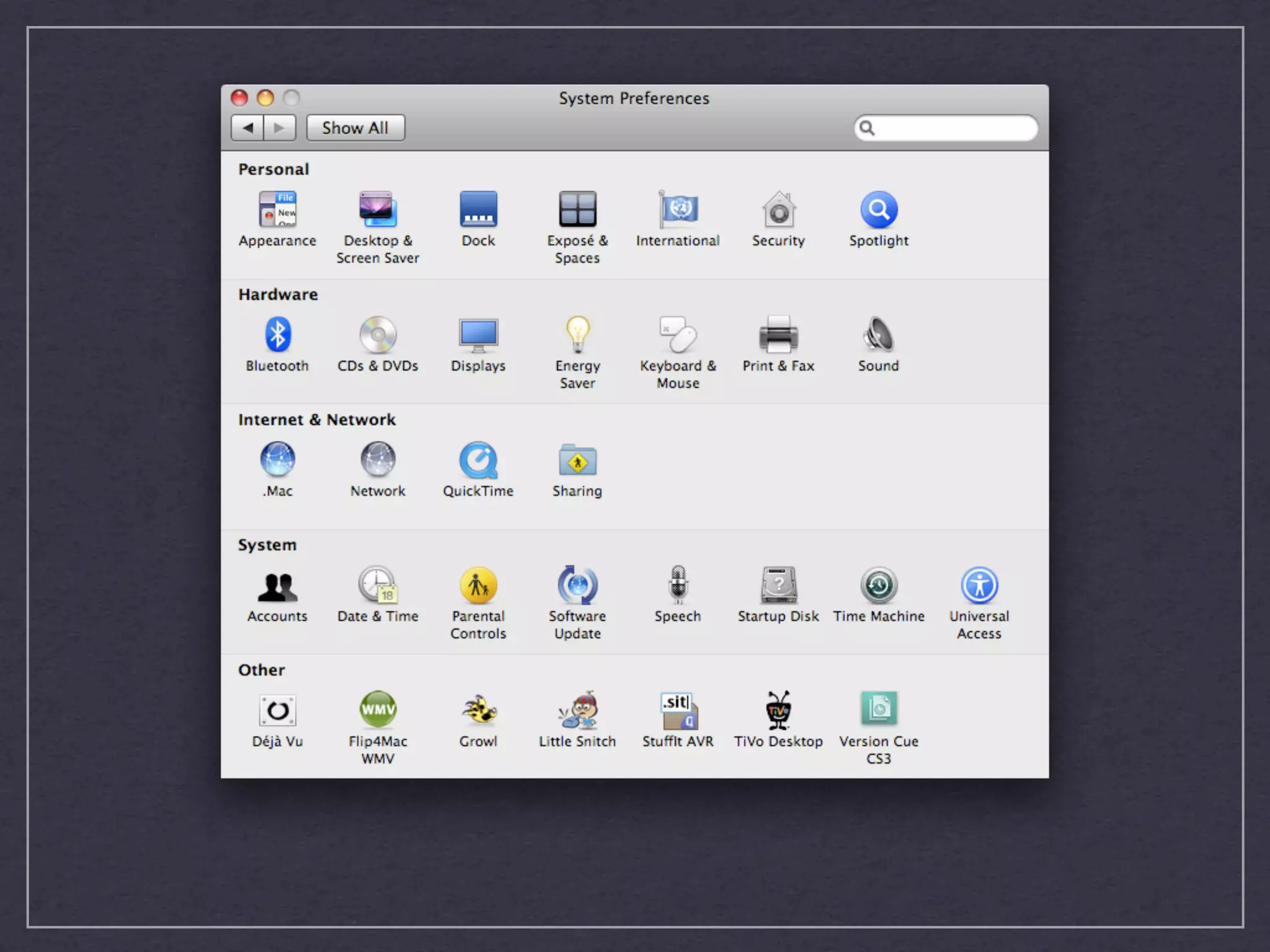1270x952 pixels.
Task: Go forward with the right arrow button
Action: [x=280, y=128]
